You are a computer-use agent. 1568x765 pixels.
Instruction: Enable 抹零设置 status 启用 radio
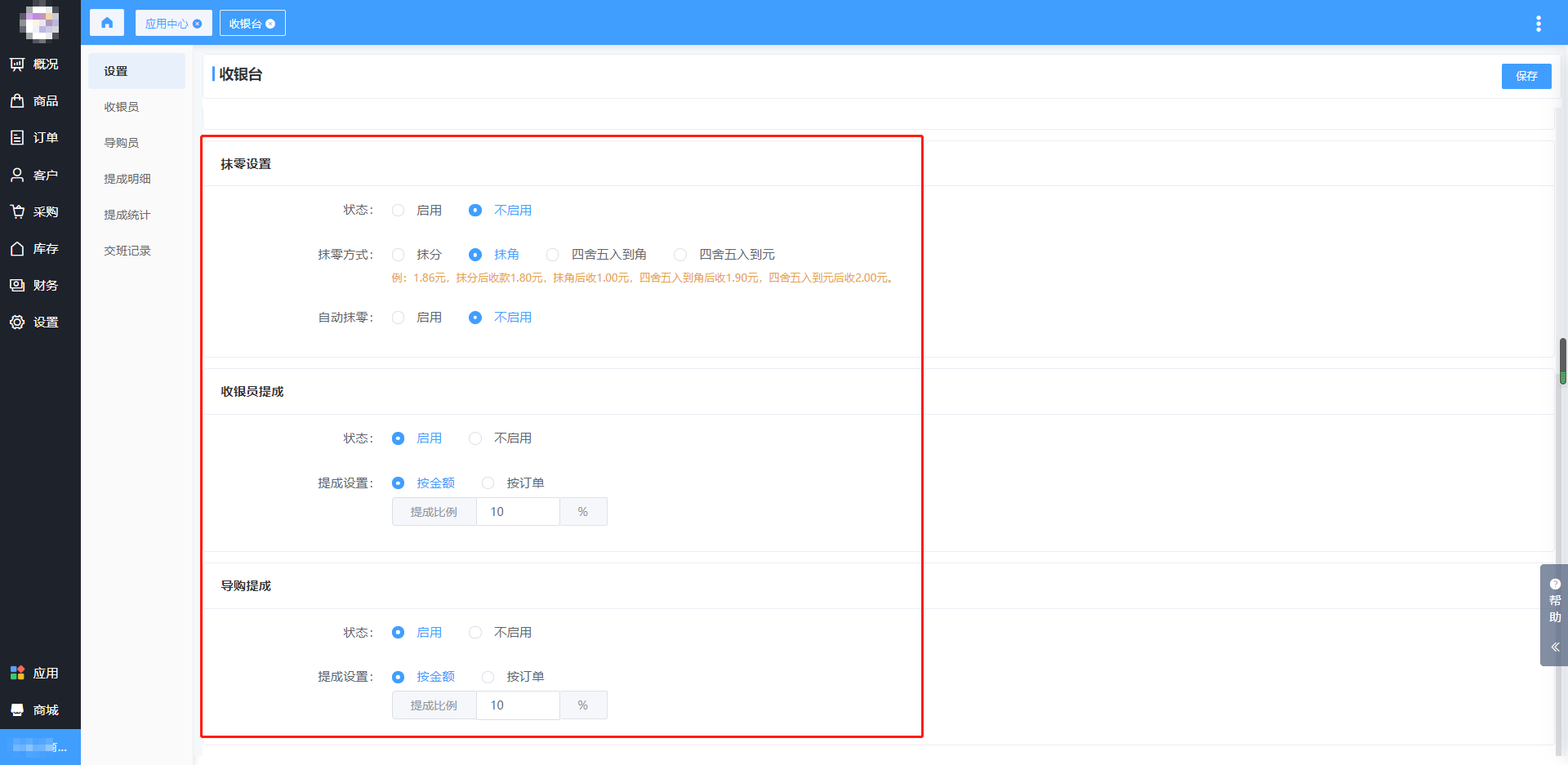[x=399, y=211]
